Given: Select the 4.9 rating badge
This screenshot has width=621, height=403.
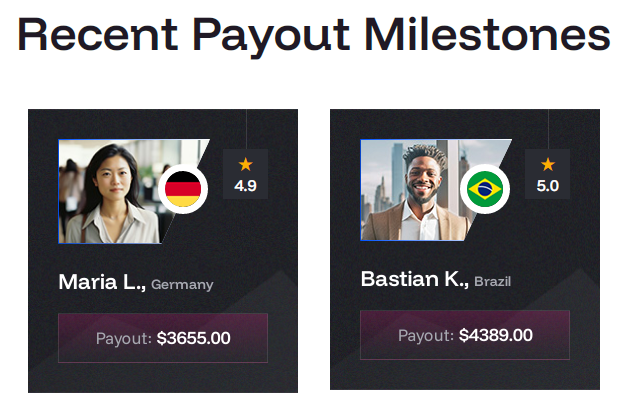Looking at the screenshot, I should click(x=246, y=174).
